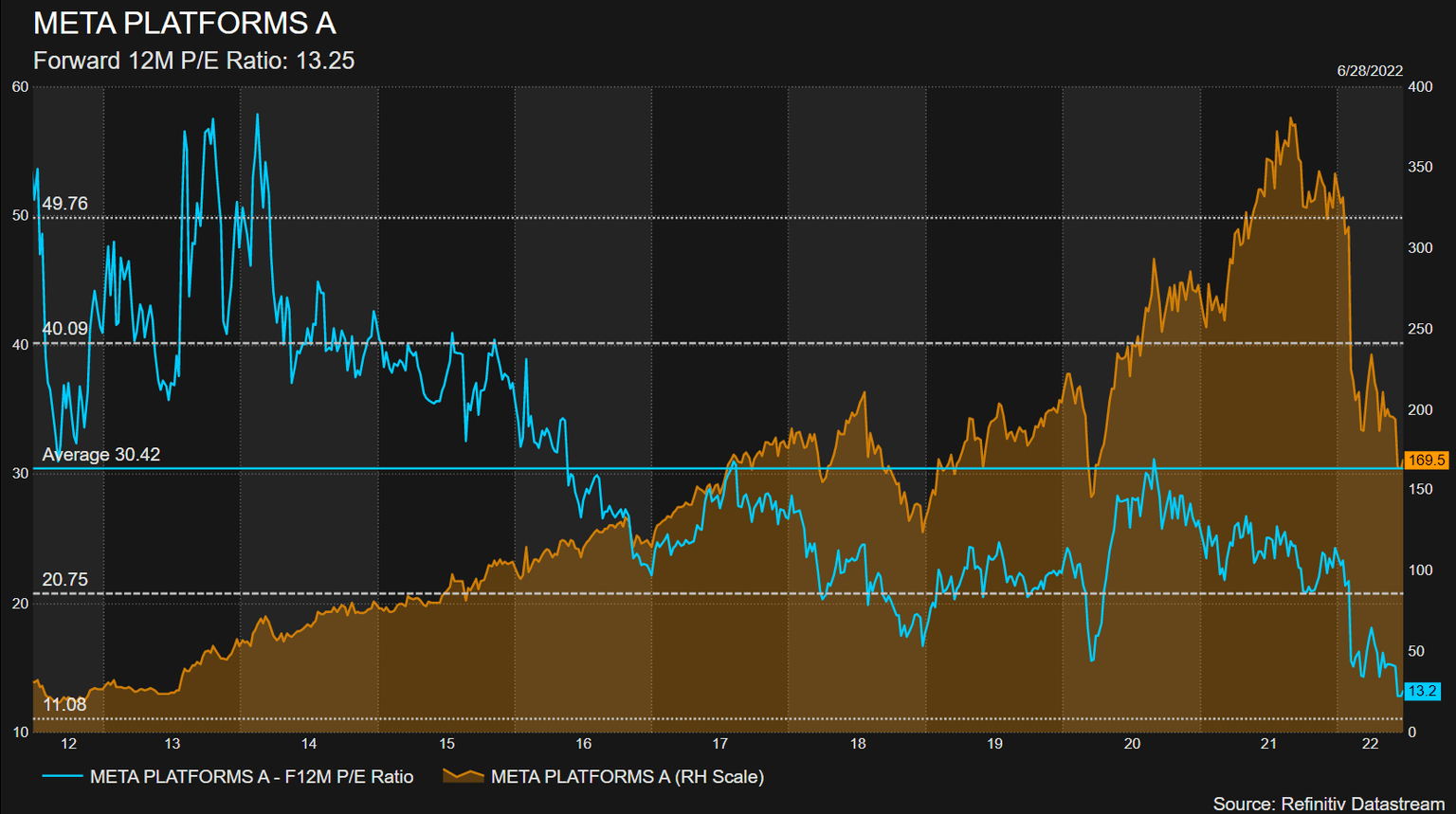Click the blue line legend swatch

pos(63,776)
